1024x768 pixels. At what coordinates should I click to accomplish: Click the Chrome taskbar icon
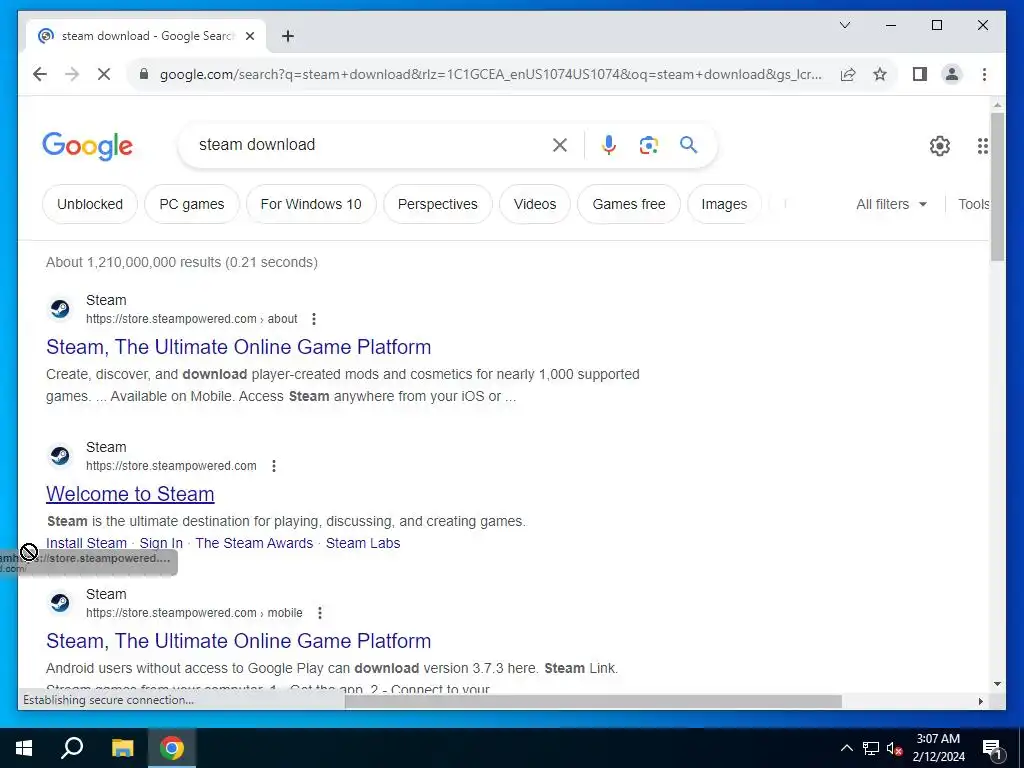(x=172, y=748)
